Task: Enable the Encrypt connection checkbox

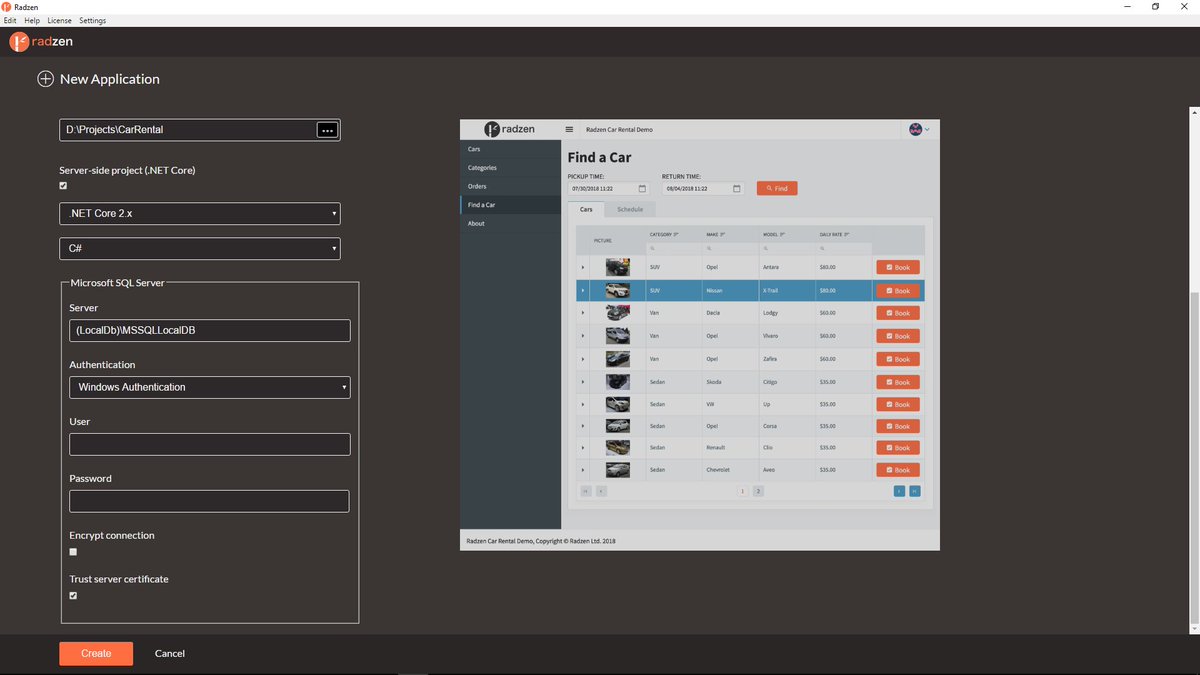Action: tap(73, 551)
